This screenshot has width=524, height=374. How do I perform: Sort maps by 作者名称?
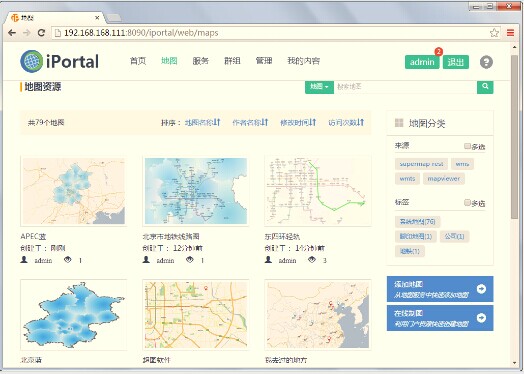coord(250,123)
